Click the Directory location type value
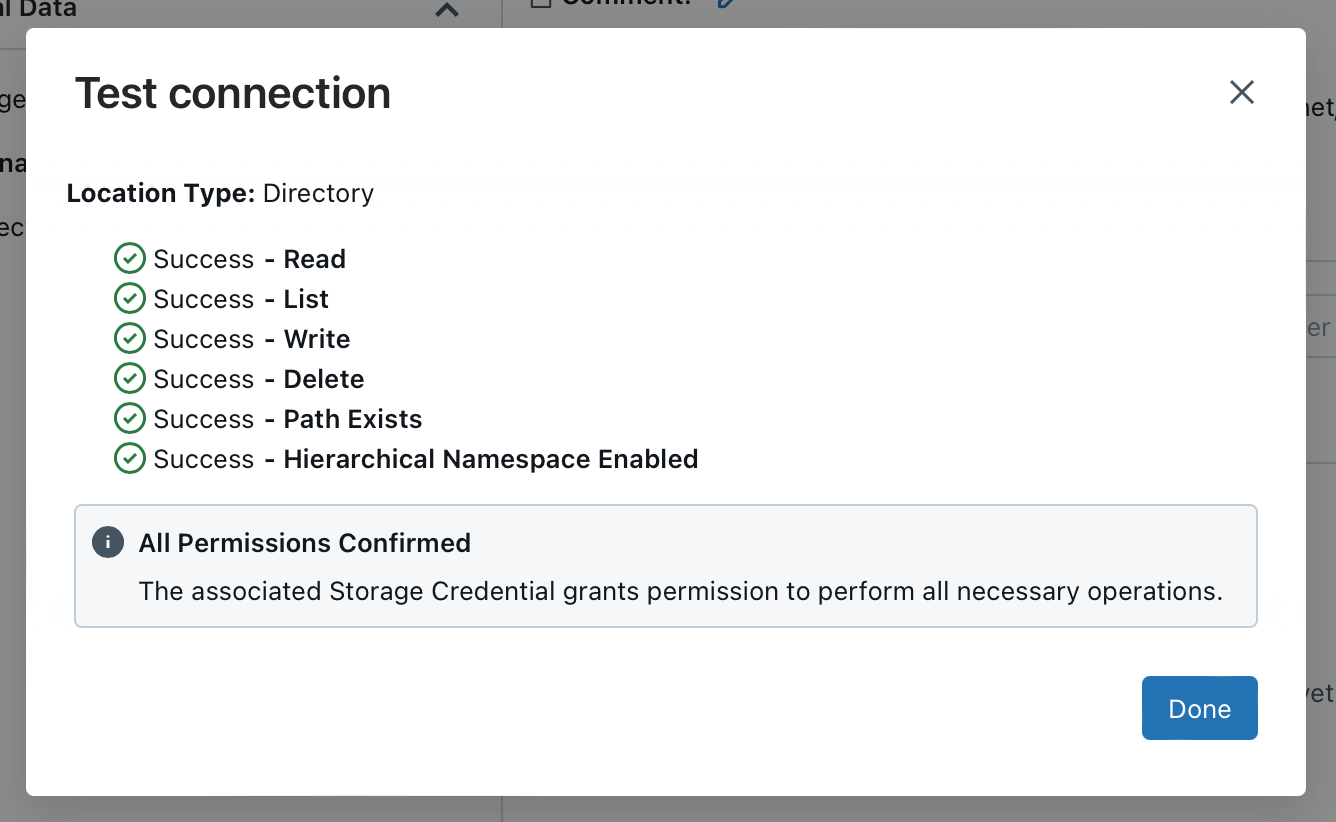Image resolution: width=1336 pixels, height=822 pixels. [x=318, y=193]
